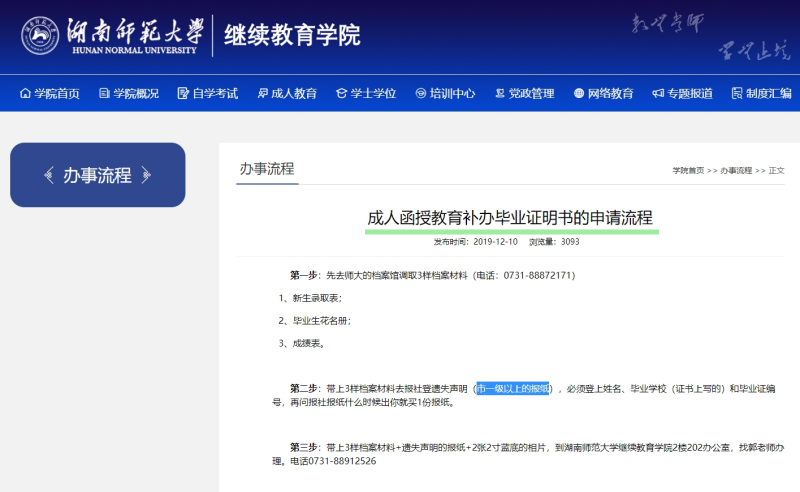This screenshot has height=492, width=800.
Task: Click the publish date 2019-12-10
Action: tap(495, 242)
